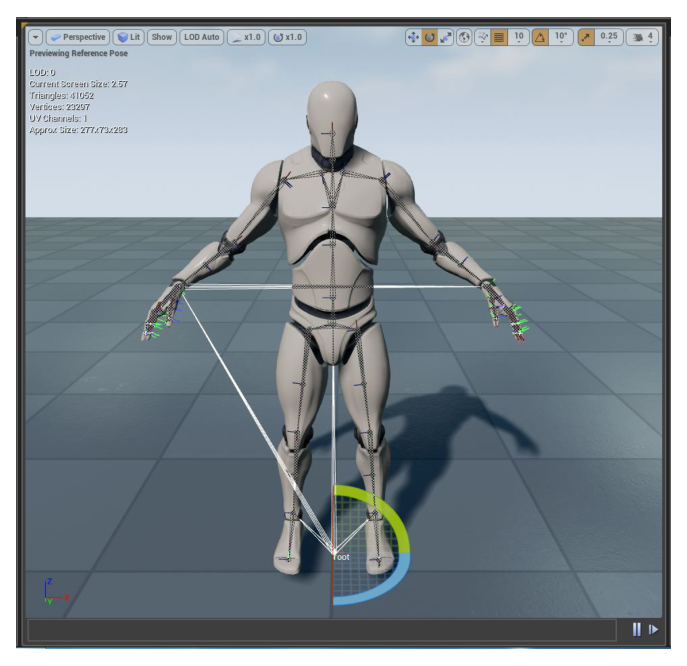
Task: Toggle rotation snapping
Action: coord(540,37)
